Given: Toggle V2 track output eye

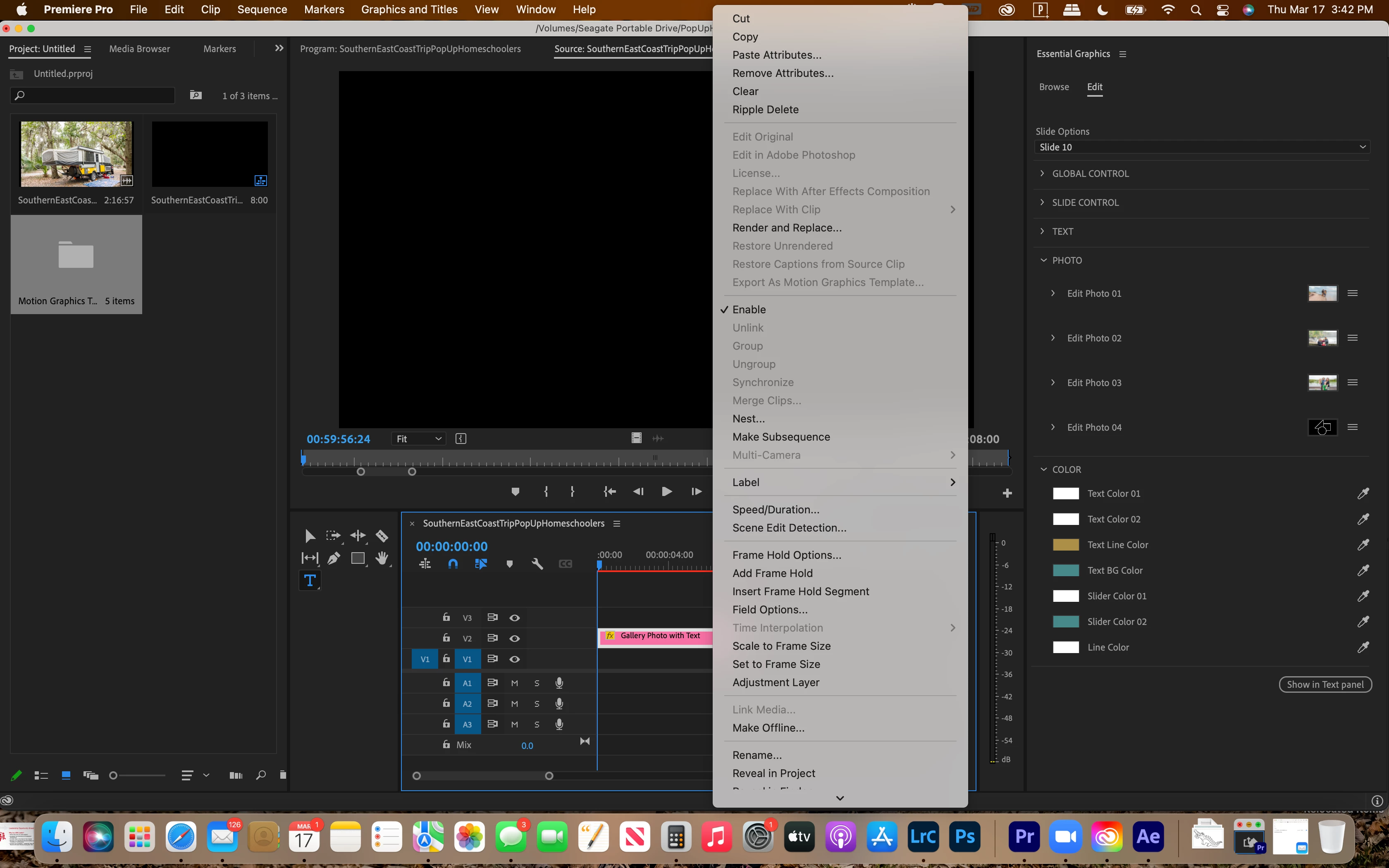Looking at the screenshot, I should tap(515, 638).
